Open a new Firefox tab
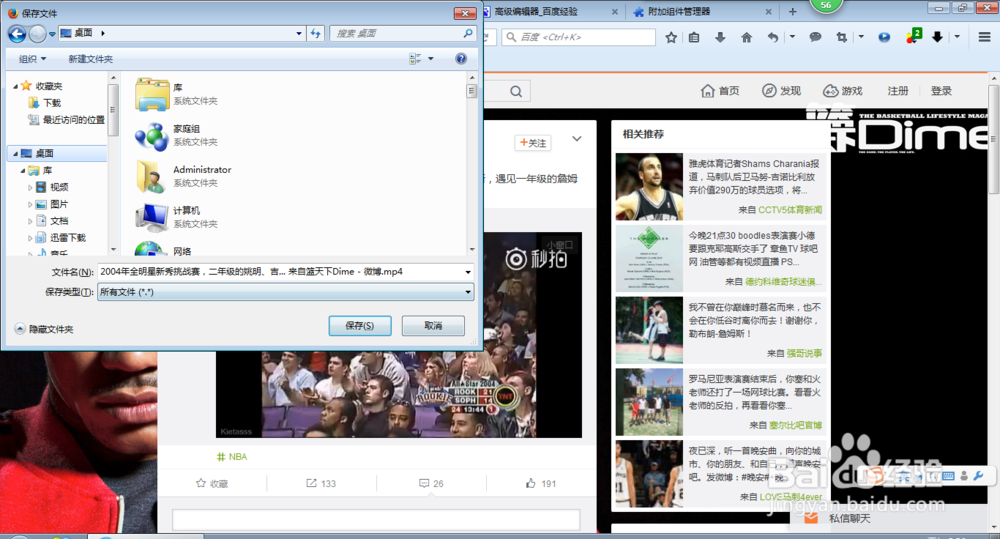Image resolution: width=1000 pixels, height=539 pixels. click(792, 11)
